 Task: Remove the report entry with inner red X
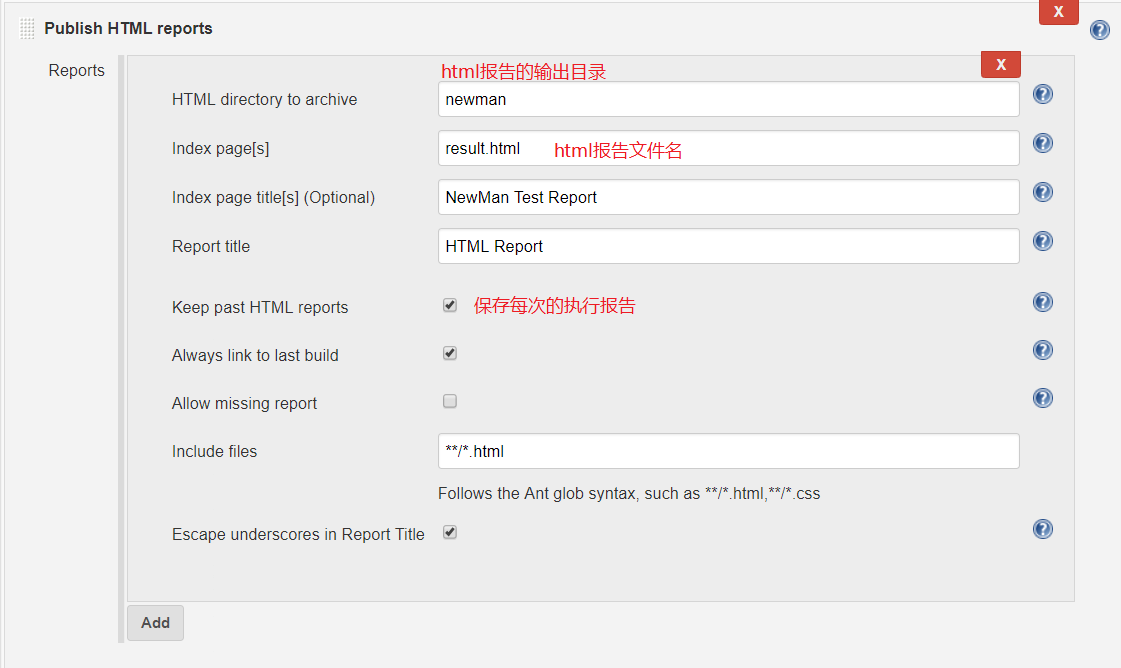pyautogui.click(x=1001, y=64)
